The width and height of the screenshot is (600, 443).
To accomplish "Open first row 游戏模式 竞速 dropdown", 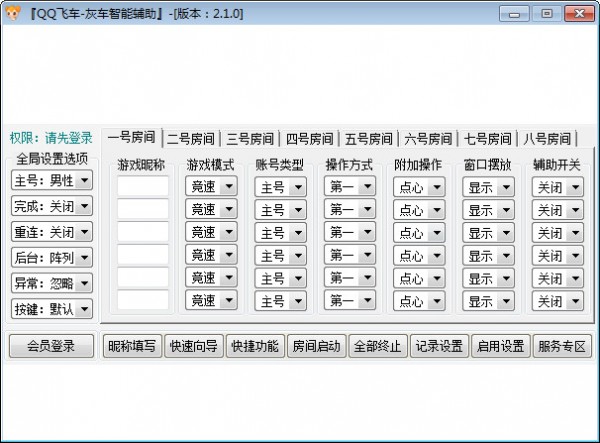I will pos(211,186).
